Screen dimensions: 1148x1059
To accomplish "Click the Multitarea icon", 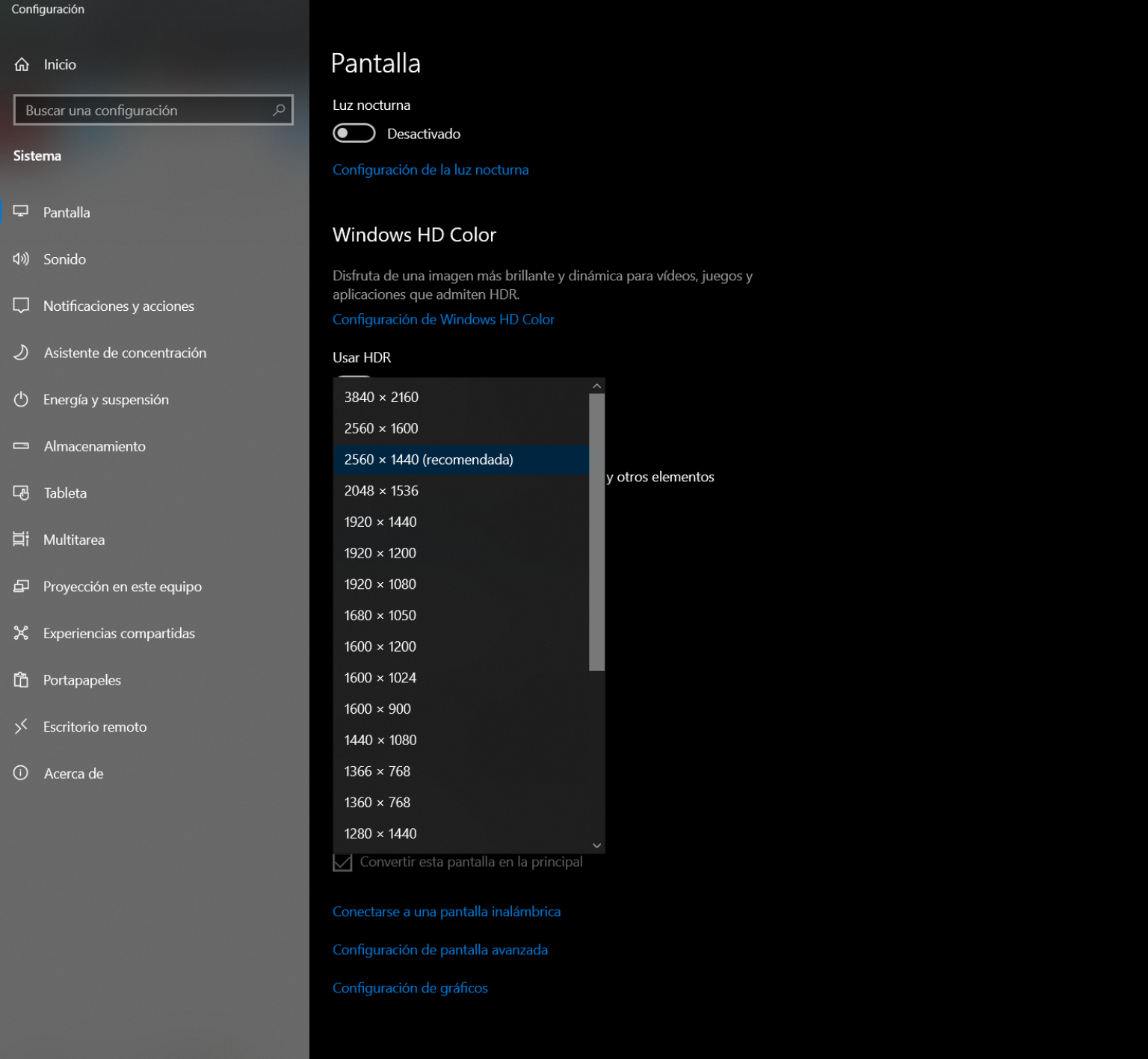I will (x=21, y=539).
